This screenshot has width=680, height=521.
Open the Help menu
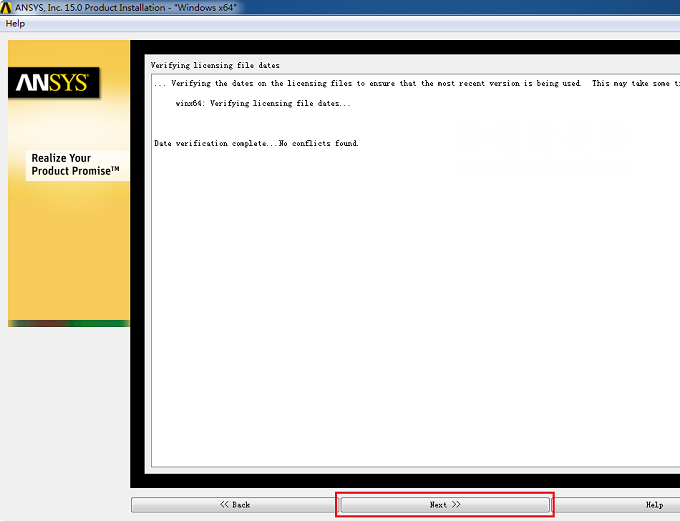click(15, 24)
